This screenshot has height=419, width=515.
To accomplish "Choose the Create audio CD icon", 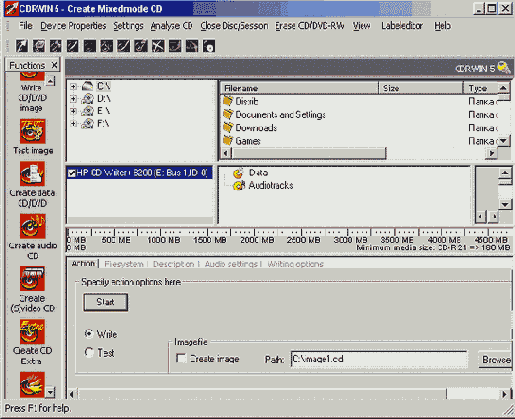I will (32, 226).
